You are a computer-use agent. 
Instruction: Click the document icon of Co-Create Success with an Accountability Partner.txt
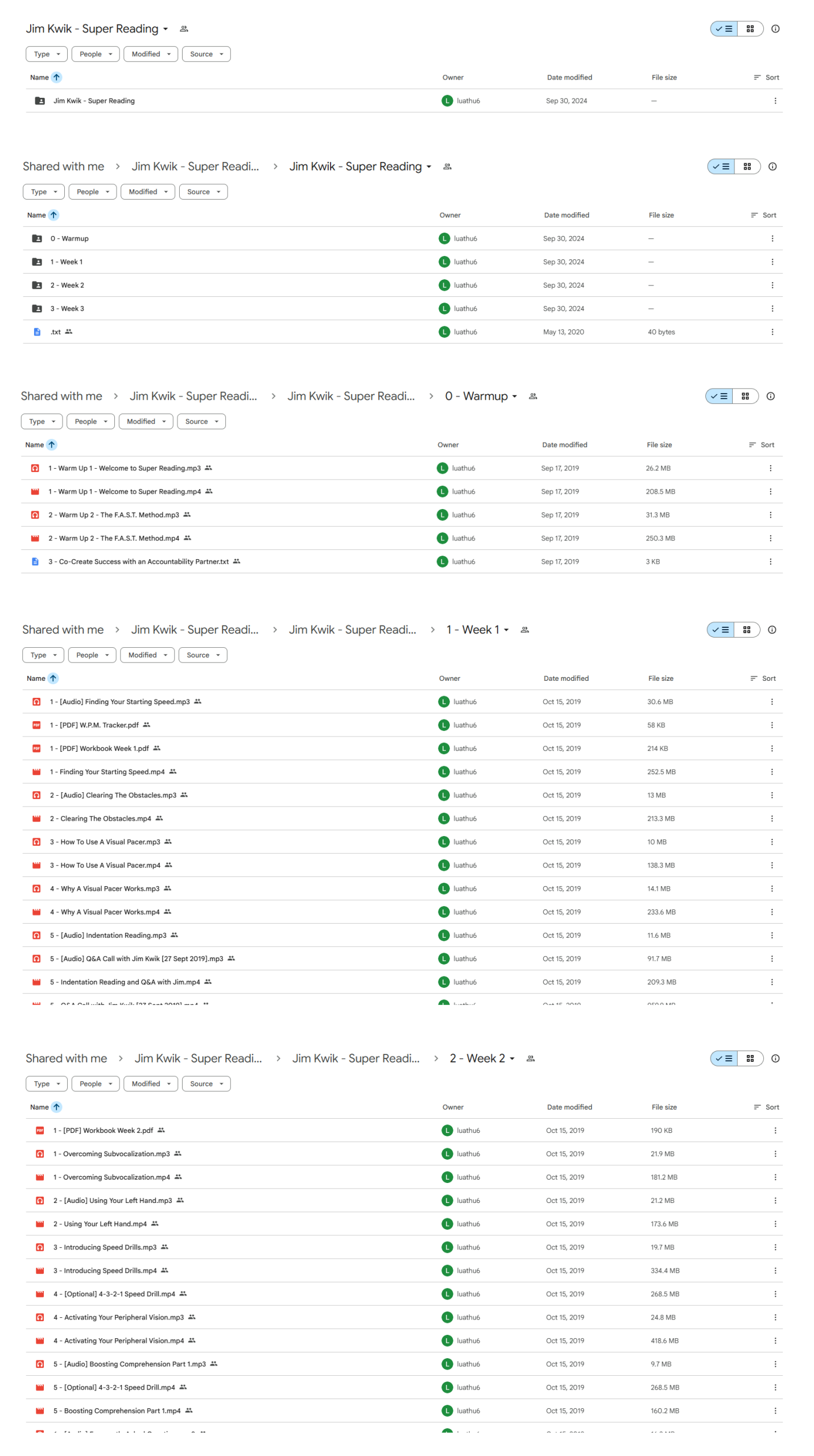pos(35,561)
